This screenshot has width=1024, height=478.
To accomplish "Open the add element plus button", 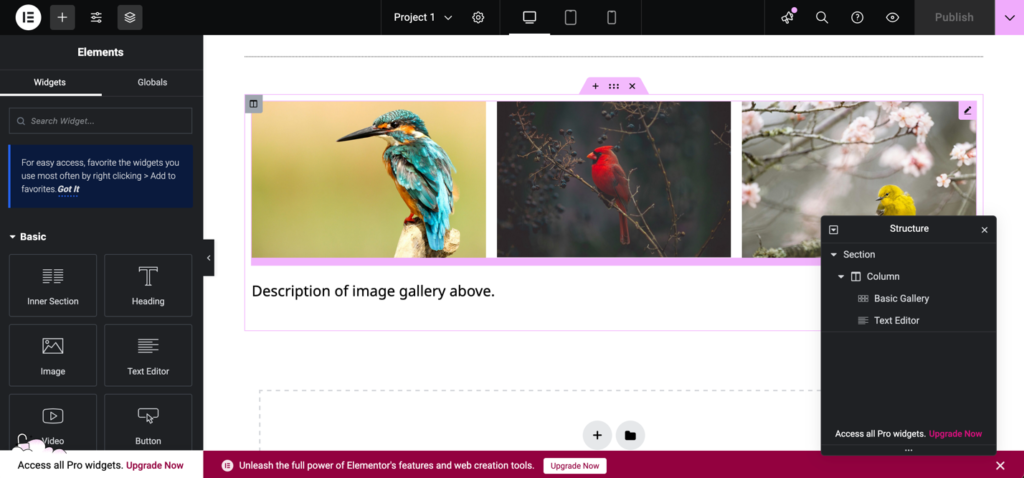I will tap(62, 18).
